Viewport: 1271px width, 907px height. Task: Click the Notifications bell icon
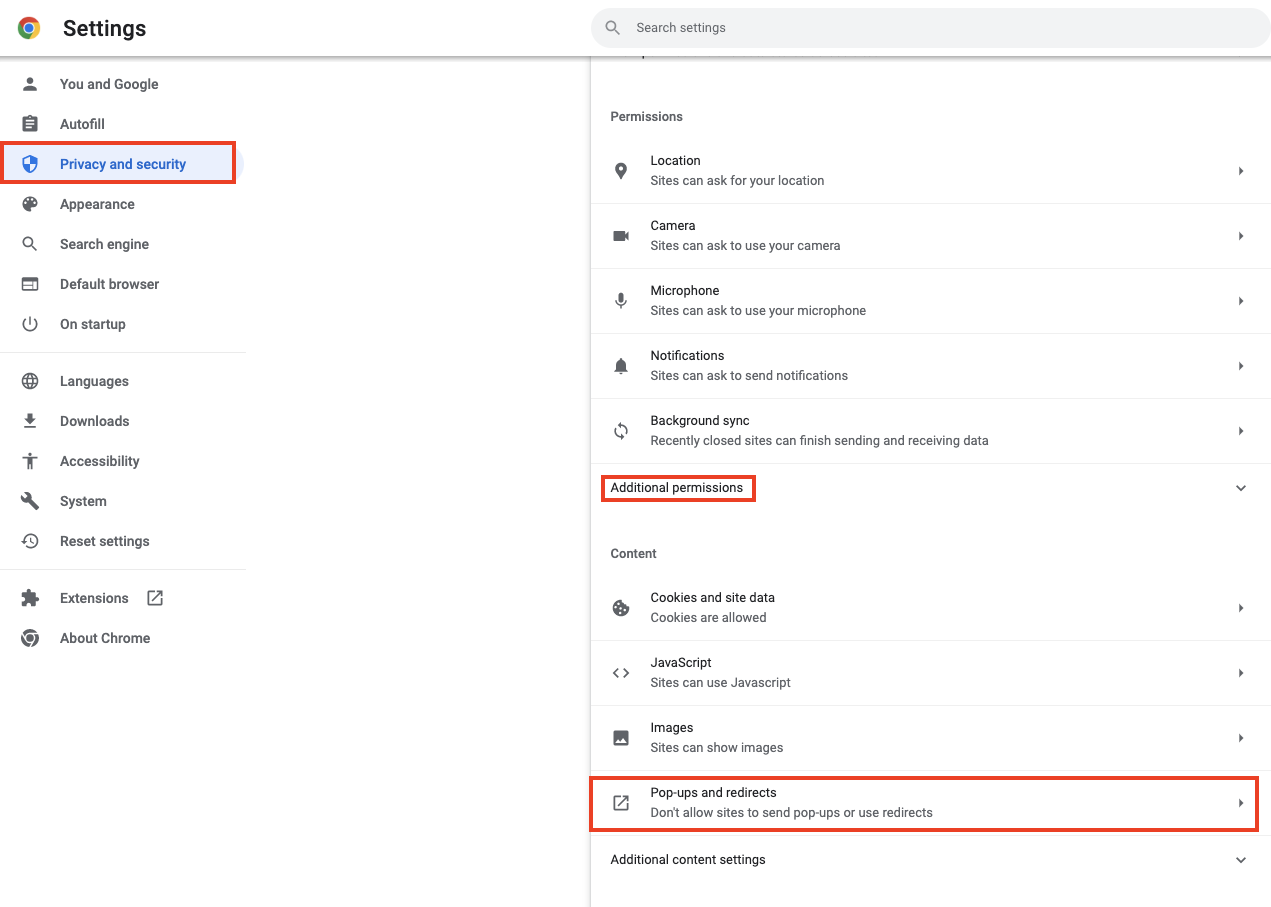621,366
